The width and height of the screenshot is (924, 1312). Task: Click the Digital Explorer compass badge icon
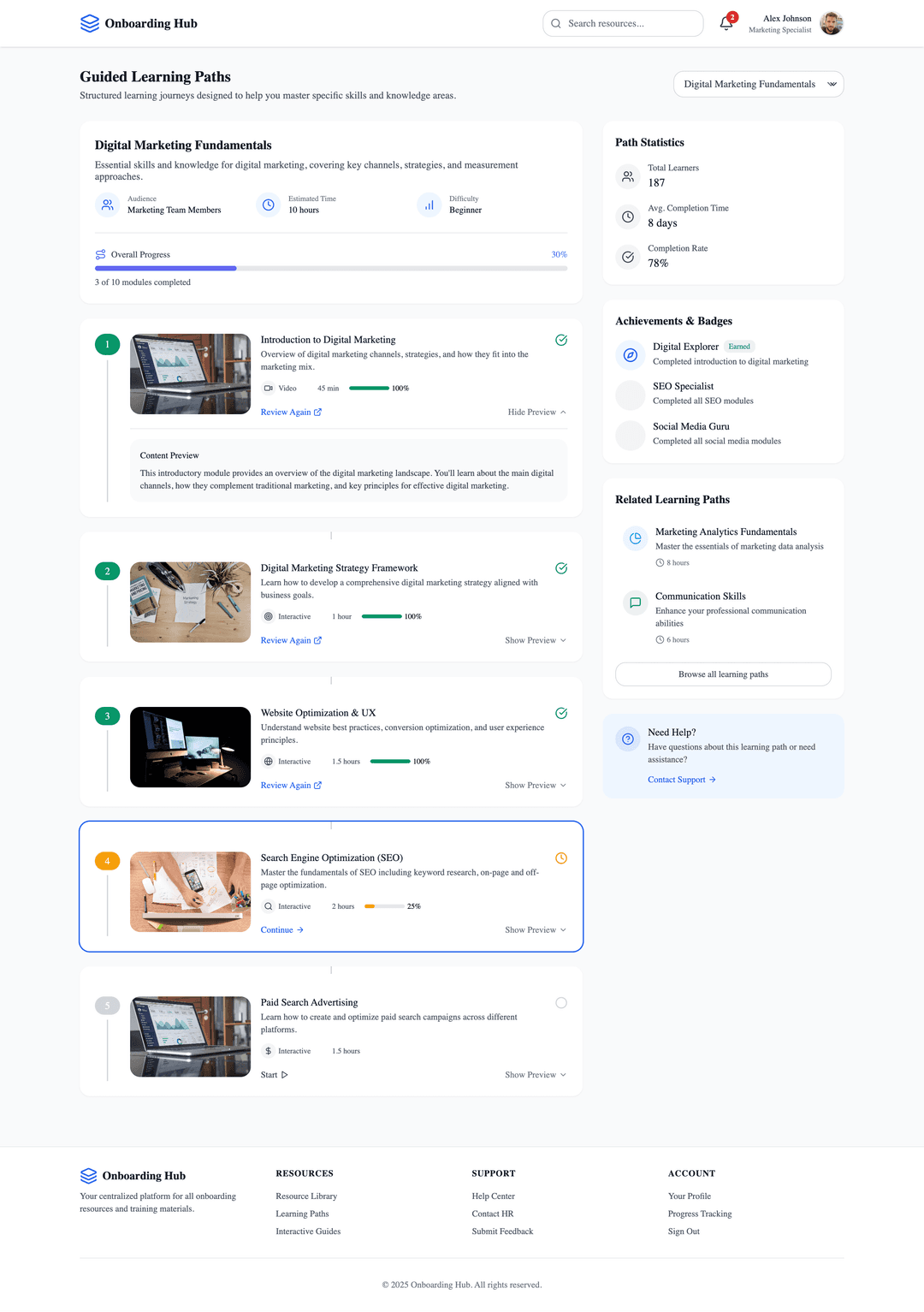pyautogui.click(x=631, y=354)
